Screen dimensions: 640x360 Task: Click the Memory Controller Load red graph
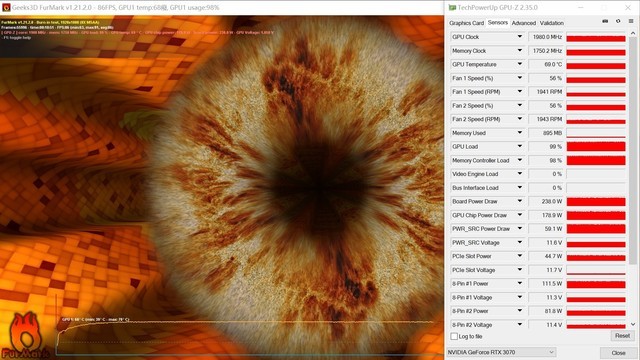click(x=596, y=160)
